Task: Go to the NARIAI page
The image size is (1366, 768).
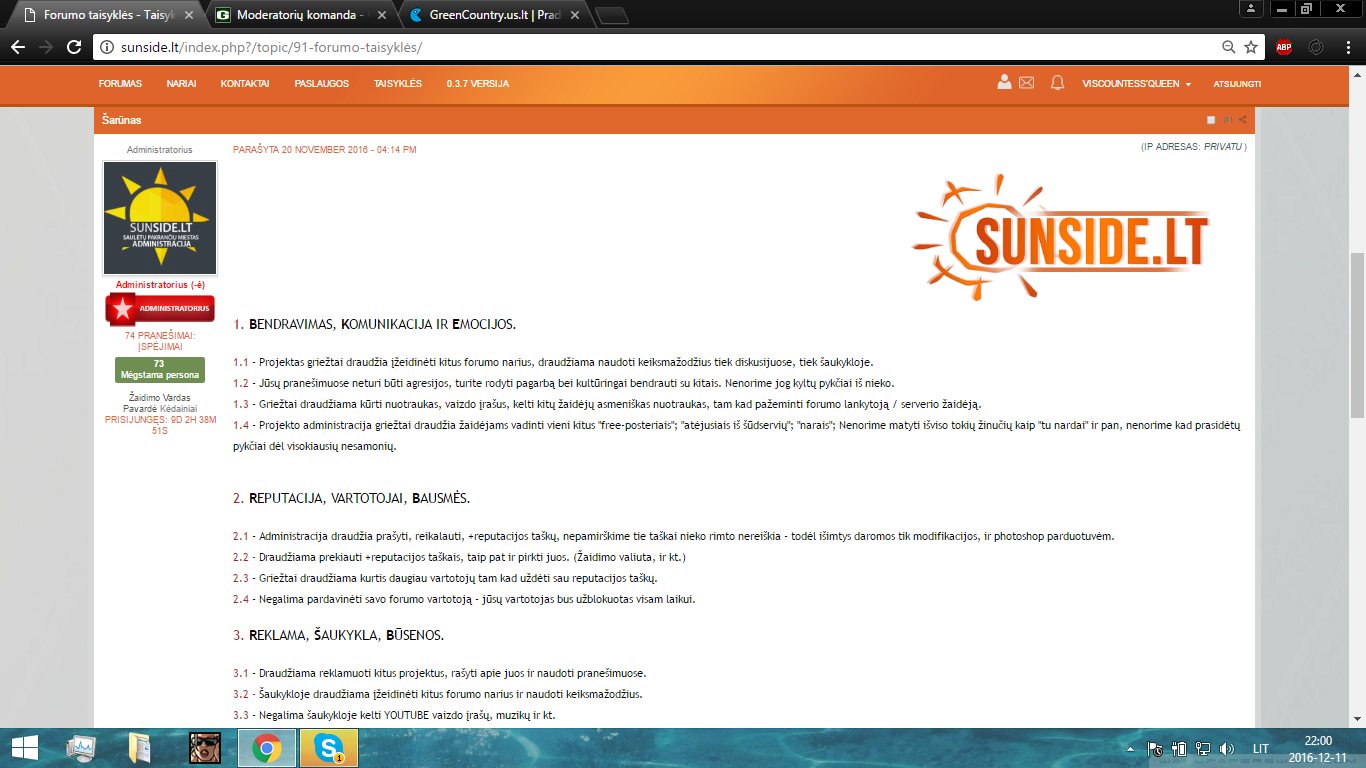Action: [x=181, y=84]
